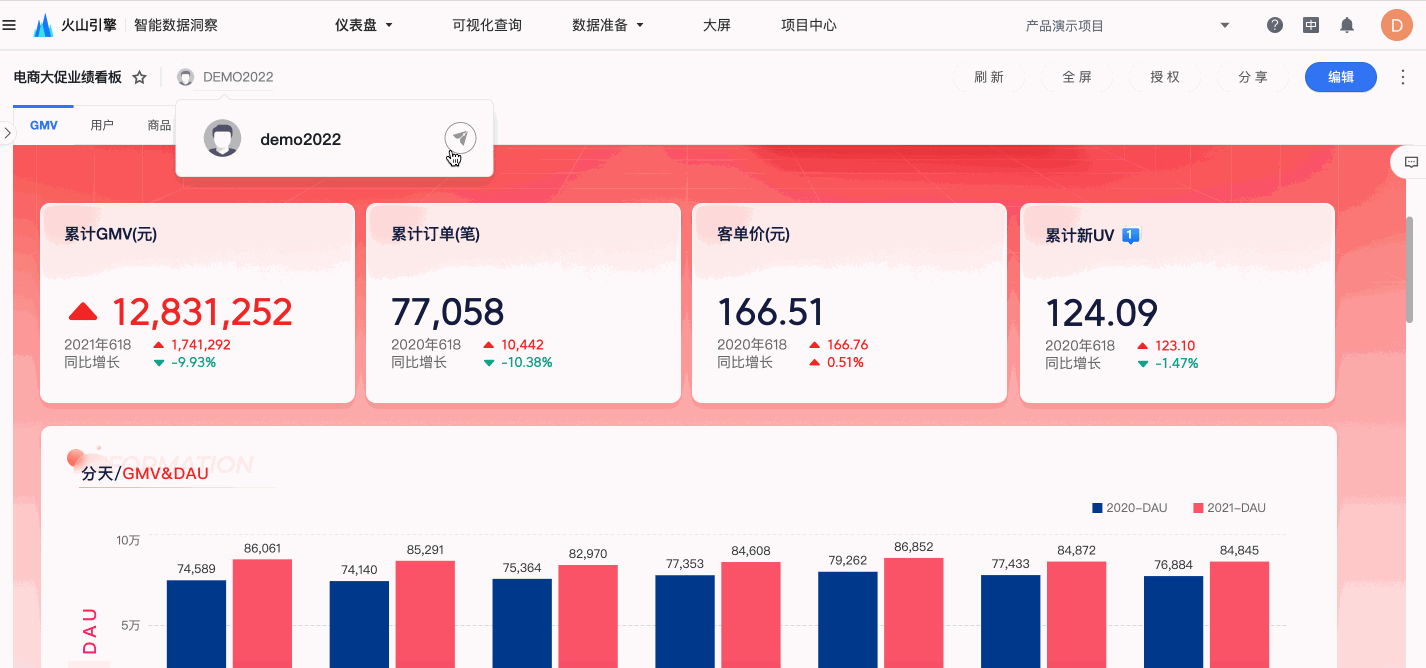Screen dimensions: 1426x668
Task: Expand the left sidebar arrow
Action: (x=7, y=133)
